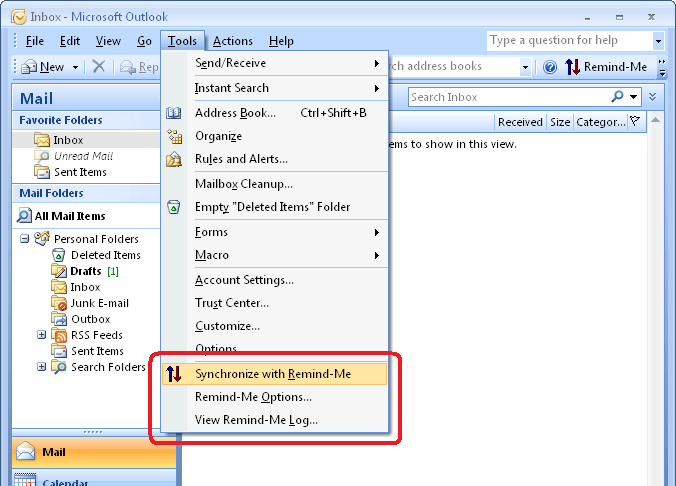Click the All Mail Items magnifier icon

point(24,215)
